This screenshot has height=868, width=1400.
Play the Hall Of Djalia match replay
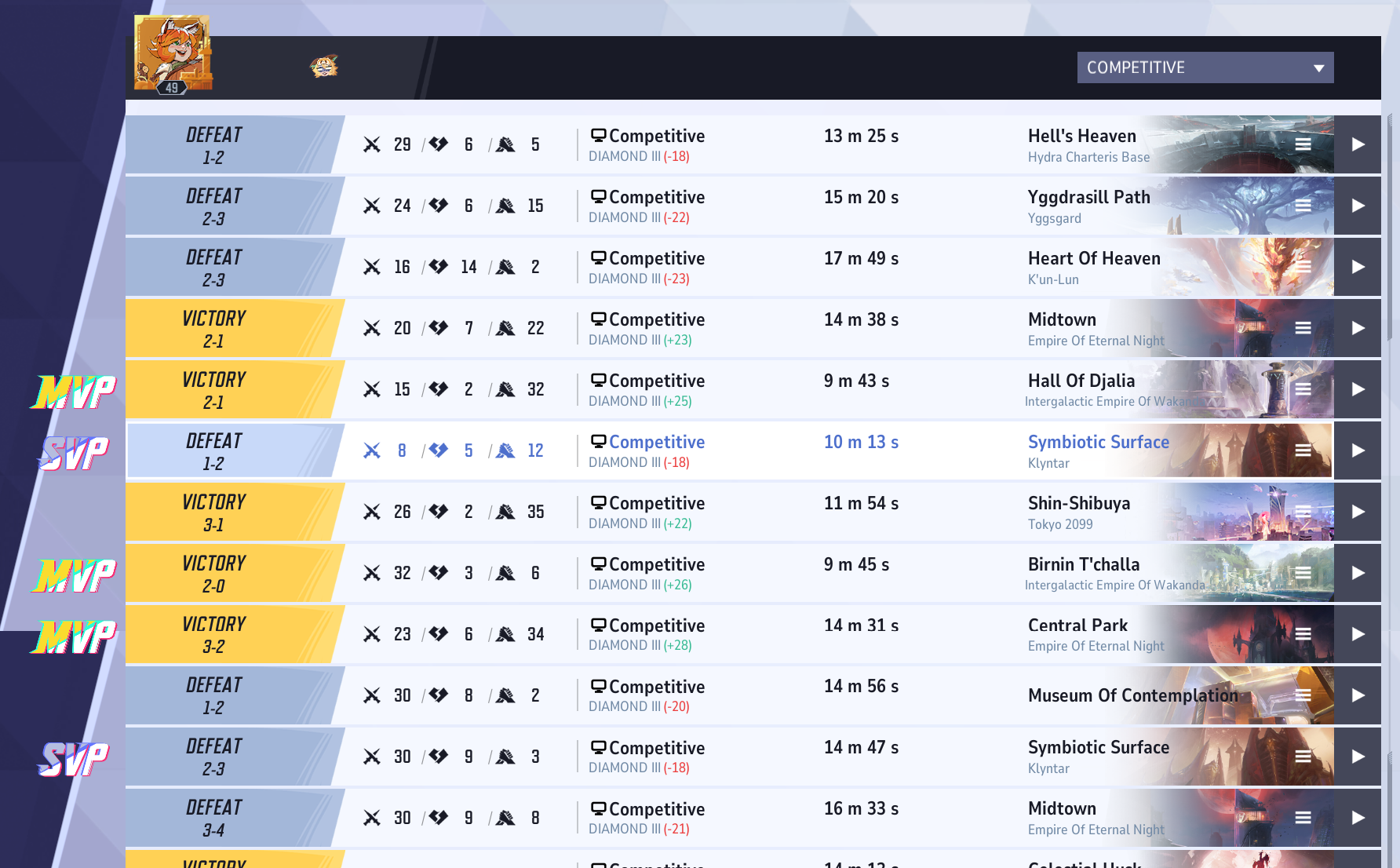pyautogui.click(x=1358, y=389)
